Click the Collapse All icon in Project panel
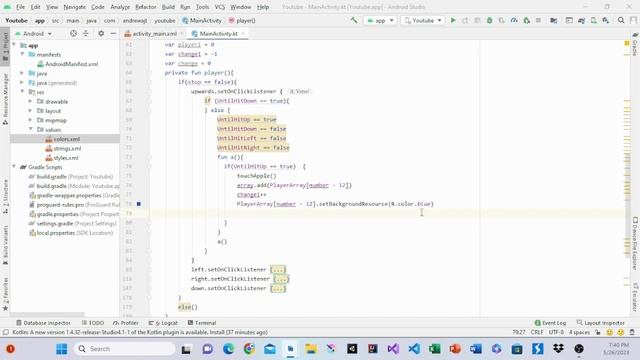Viewport: 640px width, 360px height. pyautogui.click(x=86, y=33)
